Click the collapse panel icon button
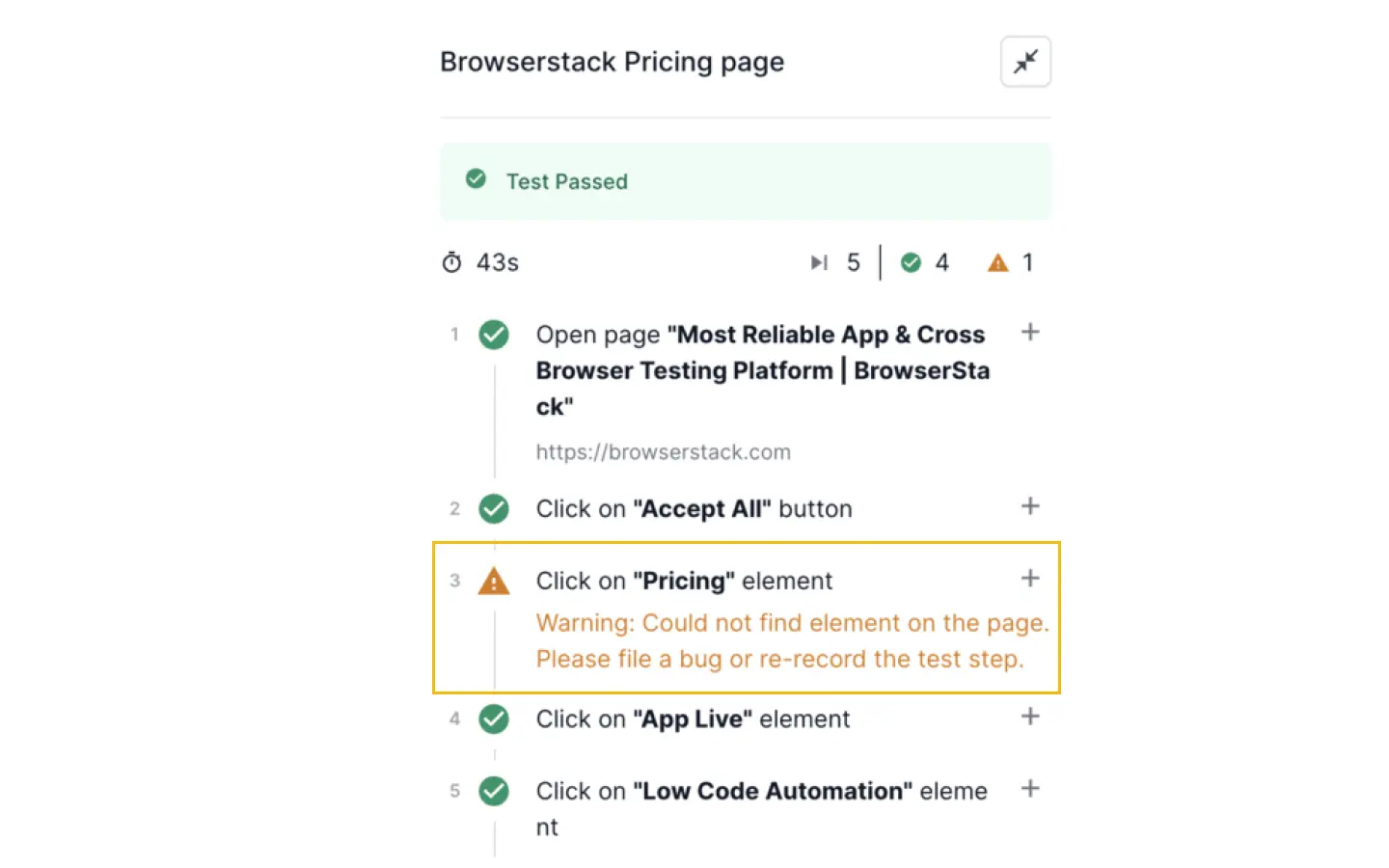The height and width of the screenshot is (868, 1389). point(1025,62)
